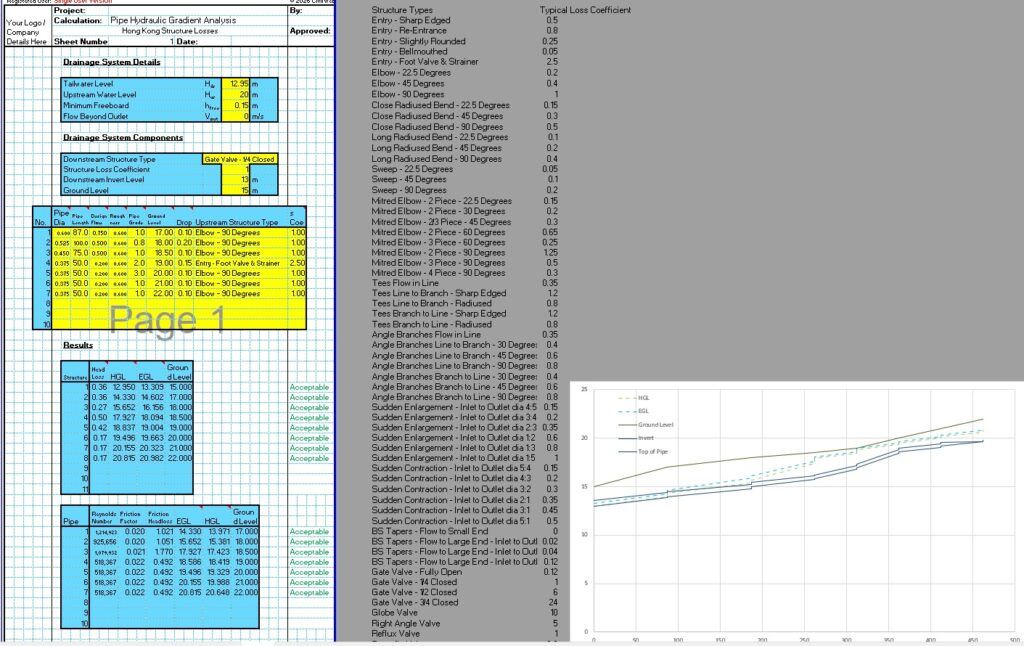This screenshot has height=646, width=1024.
Task: Click the Structure Loss Coefficient value cell
Action: (x=235, y=170)
